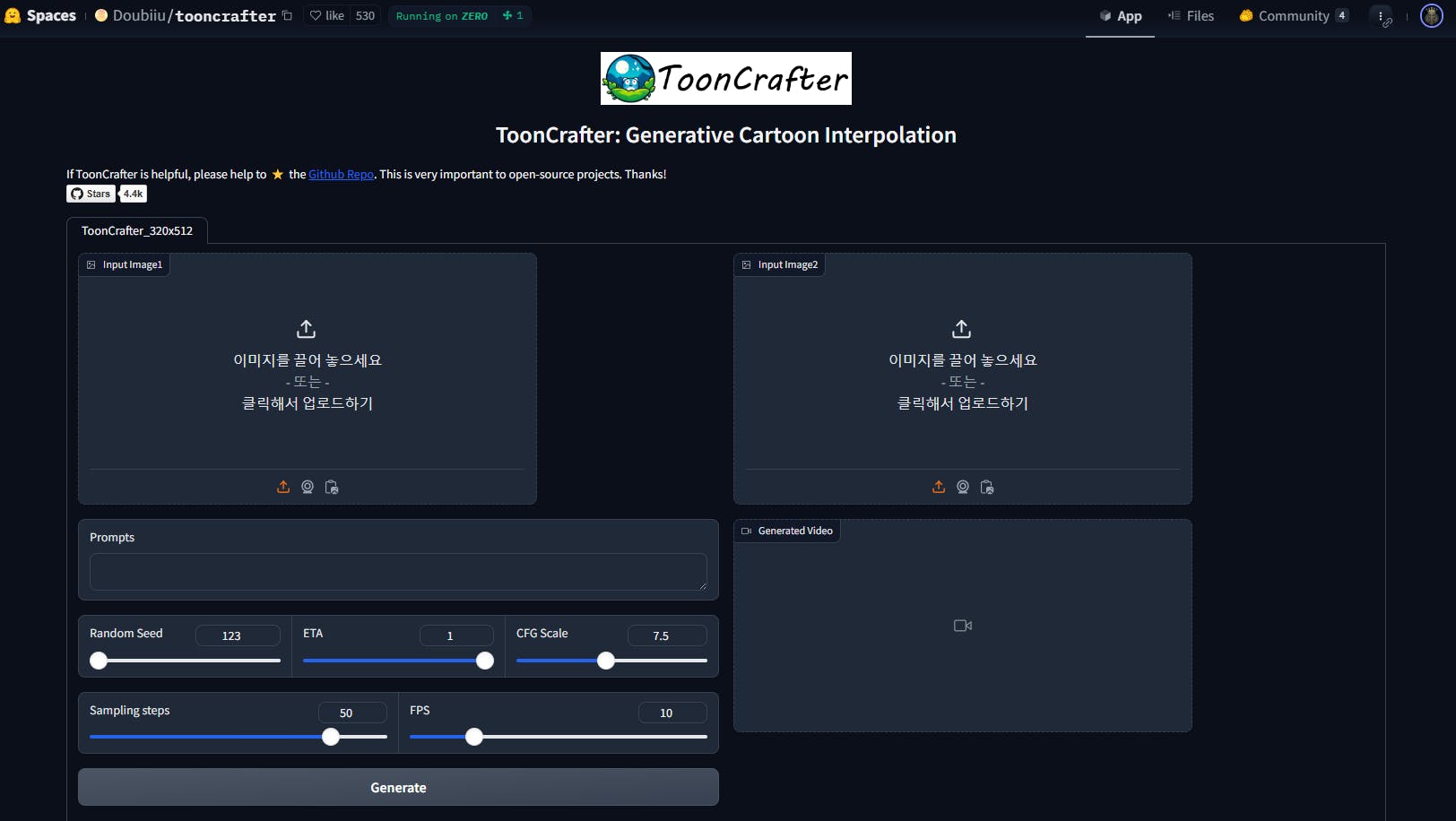Click the Prompts text box
The image size is (1456, 821).
pos(398,572)
